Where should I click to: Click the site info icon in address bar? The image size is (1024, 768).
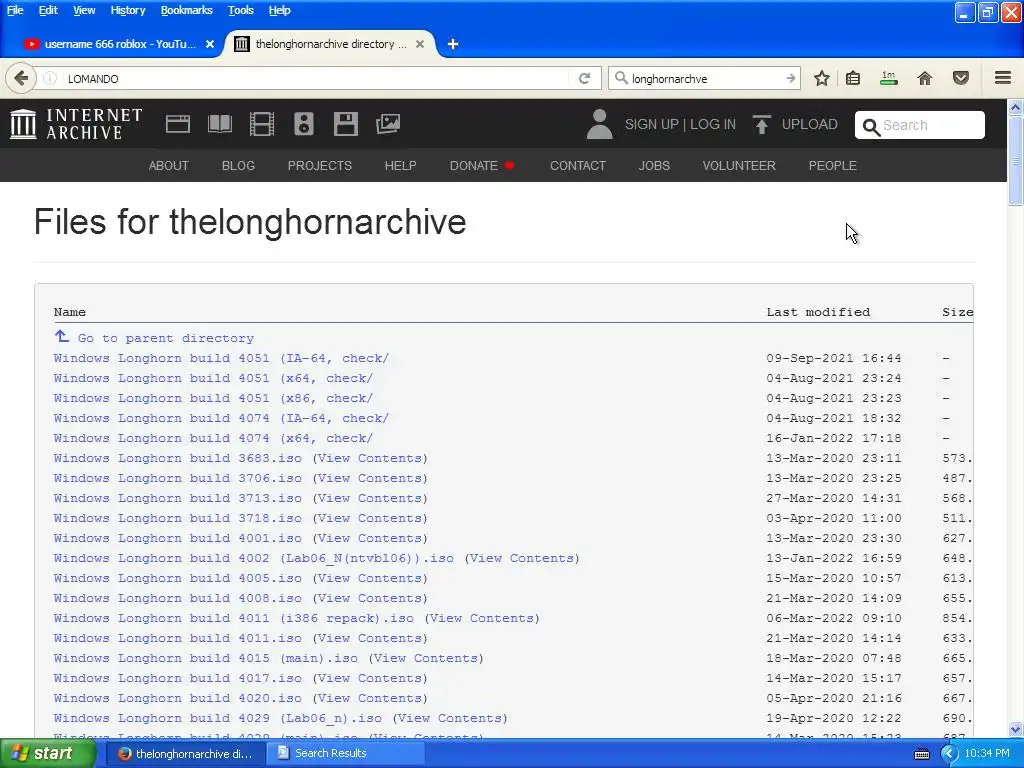point(50,78)
